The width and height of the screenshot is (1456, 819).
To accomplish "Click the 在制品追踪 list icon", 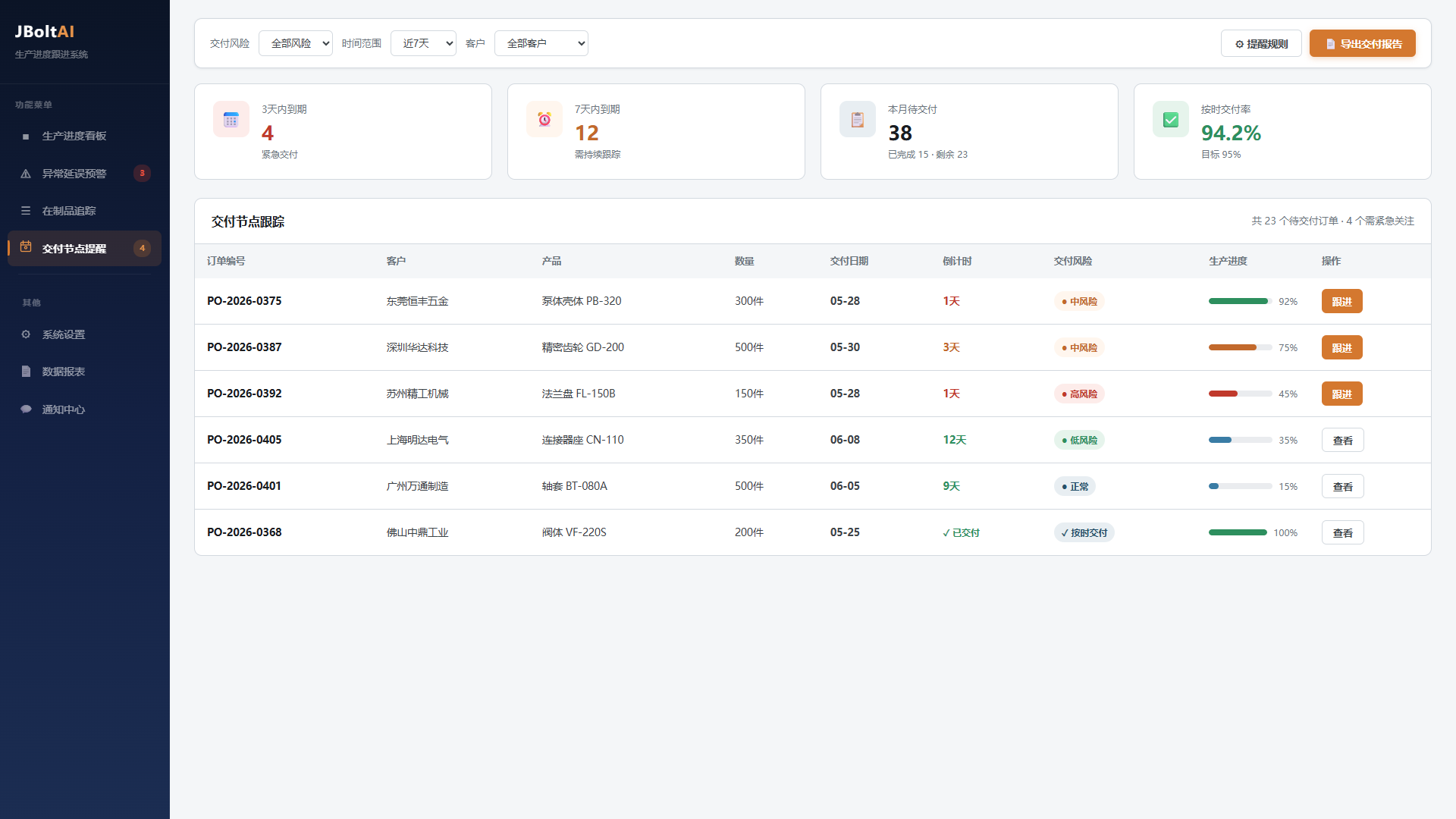I will pos(26,211).
